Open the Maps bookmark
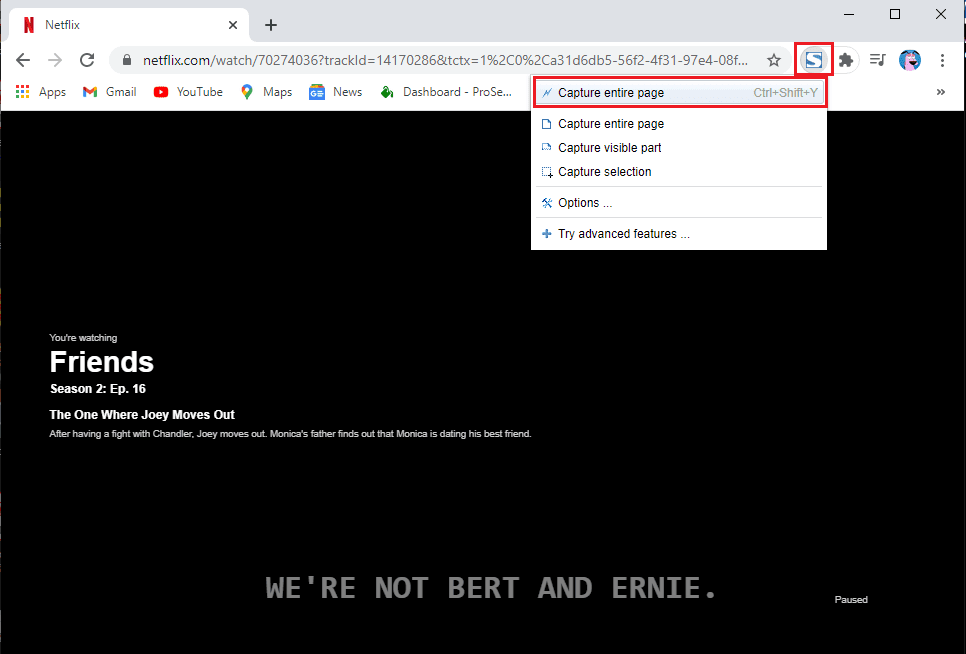The width and height of the screenshot is (966, 654). [266, 92]
